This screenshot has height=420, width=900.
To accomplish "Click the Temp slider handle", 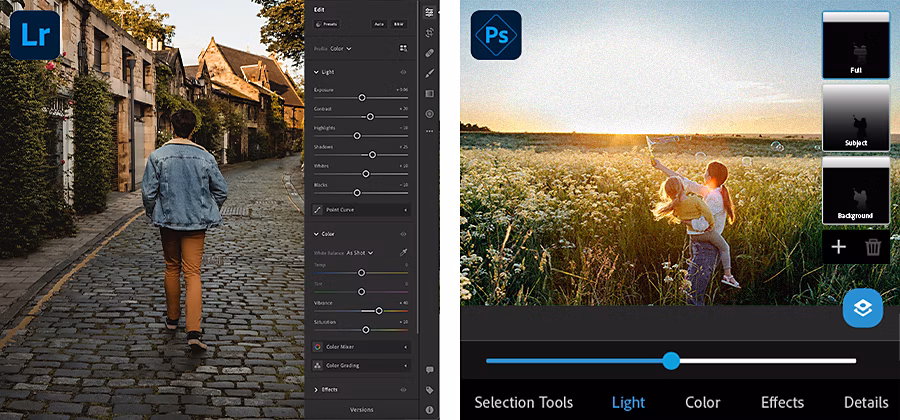I will (362, 273).
